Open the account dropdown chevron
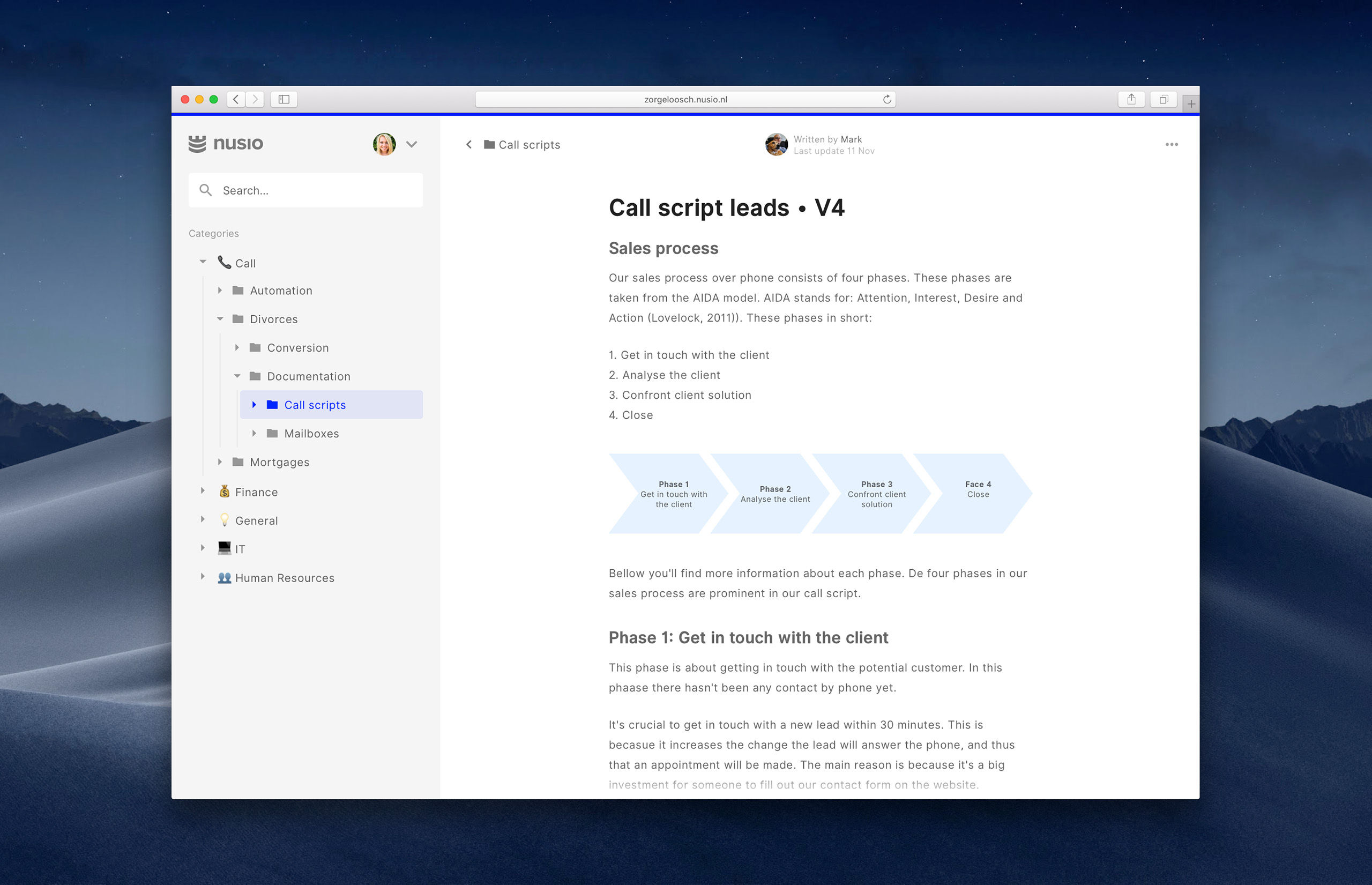The width and height of the screenshot is (1372, 885). 412,144
